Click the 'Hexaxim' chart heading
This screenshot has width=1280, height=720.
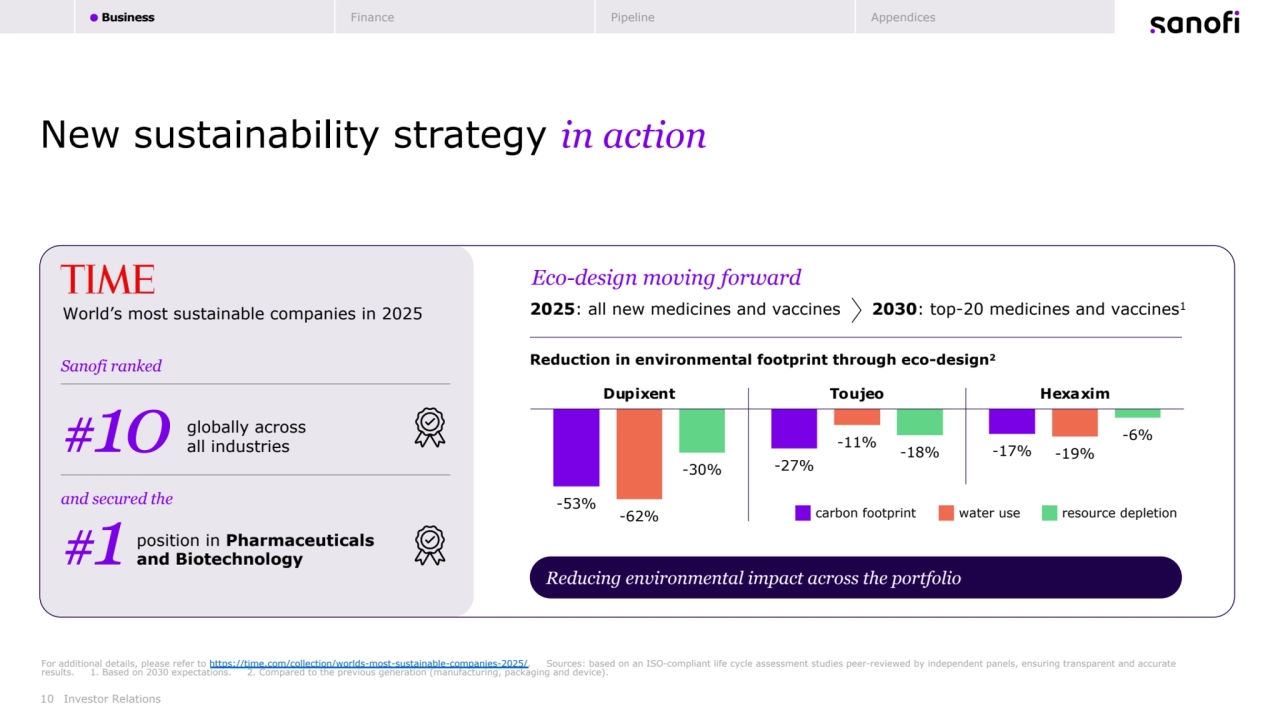(x=1075, y=394)
